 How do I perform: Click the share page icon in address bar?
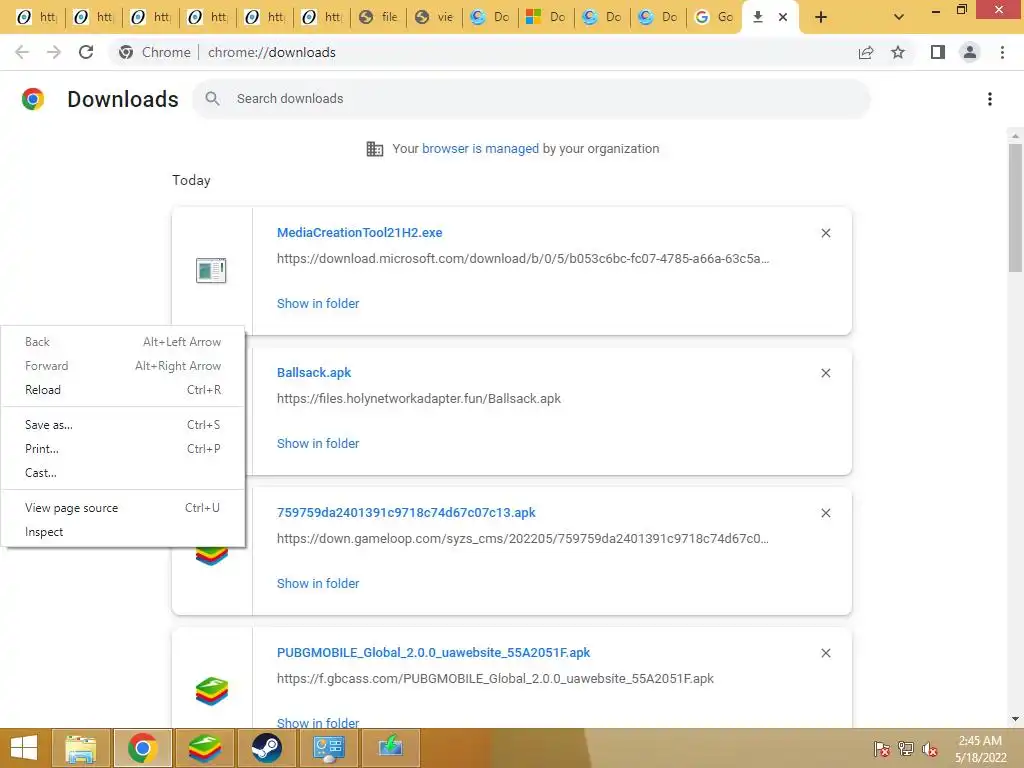coord(866,52)
